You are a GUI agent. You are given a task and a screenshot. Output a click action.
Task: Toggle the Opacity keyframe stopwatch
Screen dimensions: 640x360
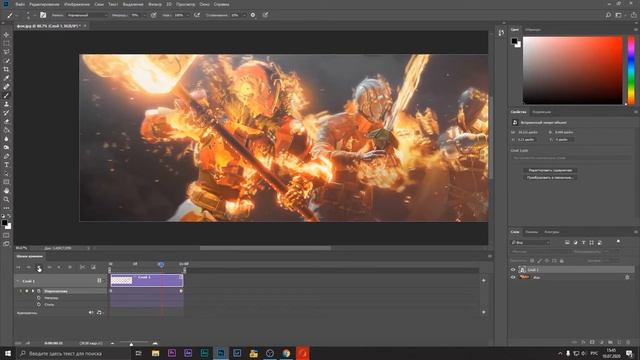(39, 298)
